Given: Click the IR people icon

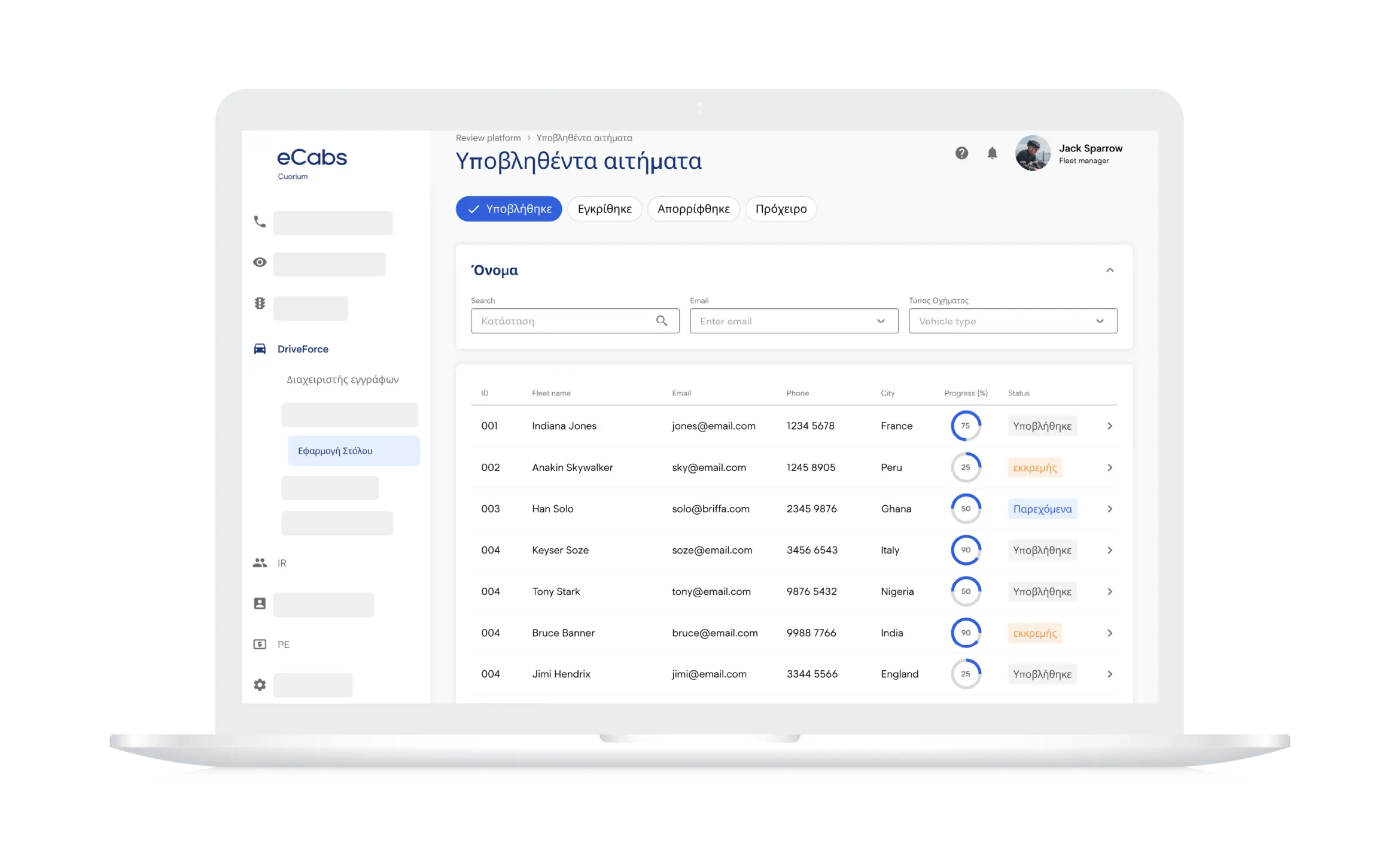Looking at the screenshot, I should point(260,563).
